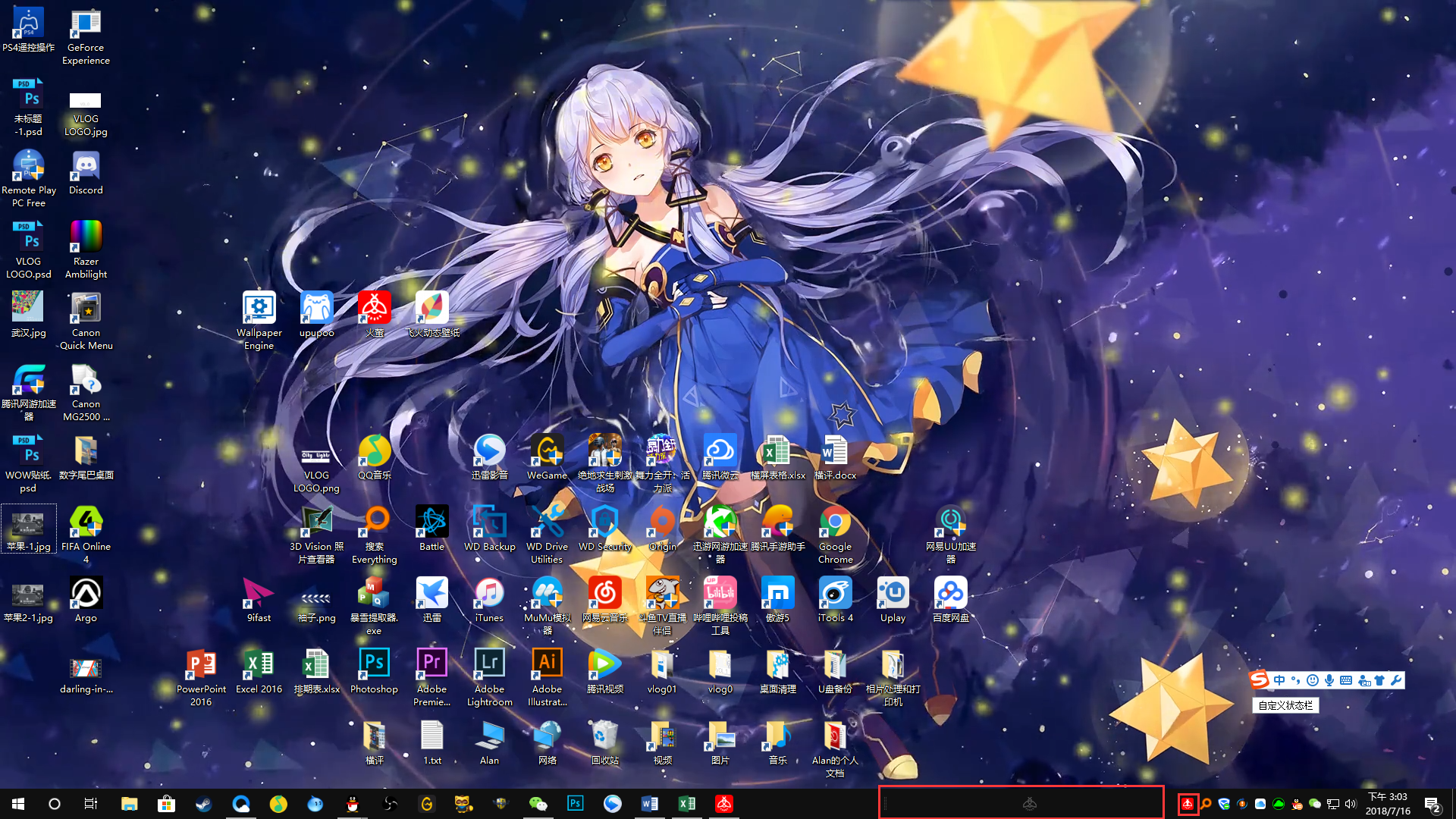Select the 武汉.jpg image file

[x=28, y=315]
